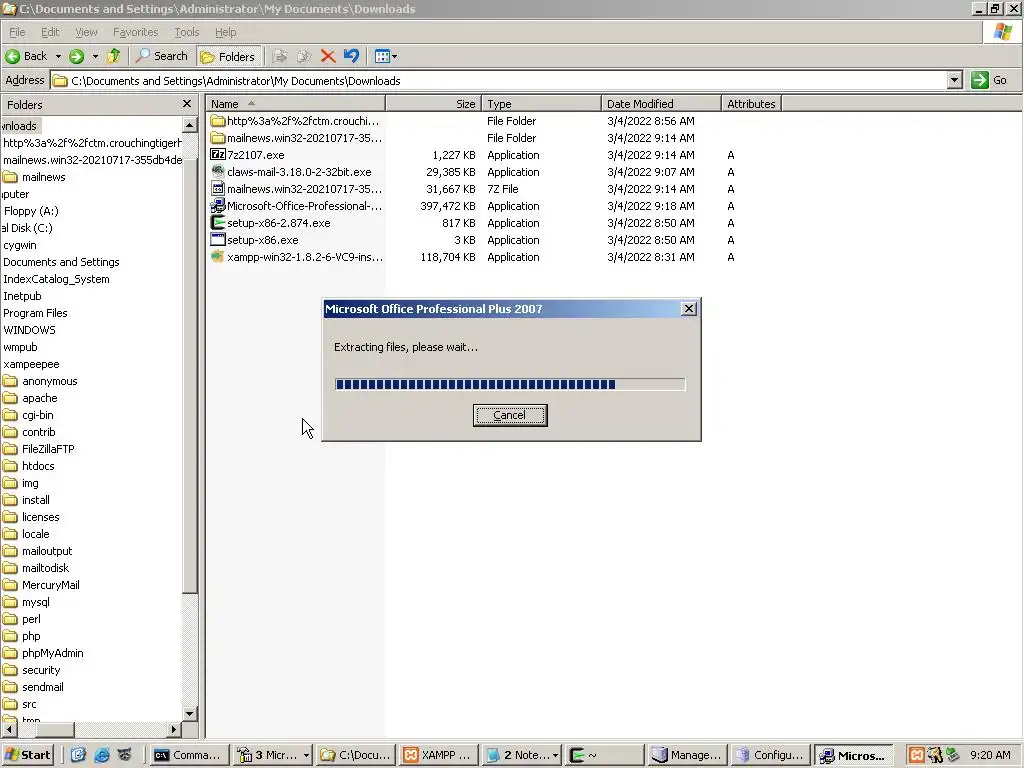The height and width of the screenshot is (768, 1024).
Task: Select the mailnews.win32 folder icon in file list
Action: point(217,138)
